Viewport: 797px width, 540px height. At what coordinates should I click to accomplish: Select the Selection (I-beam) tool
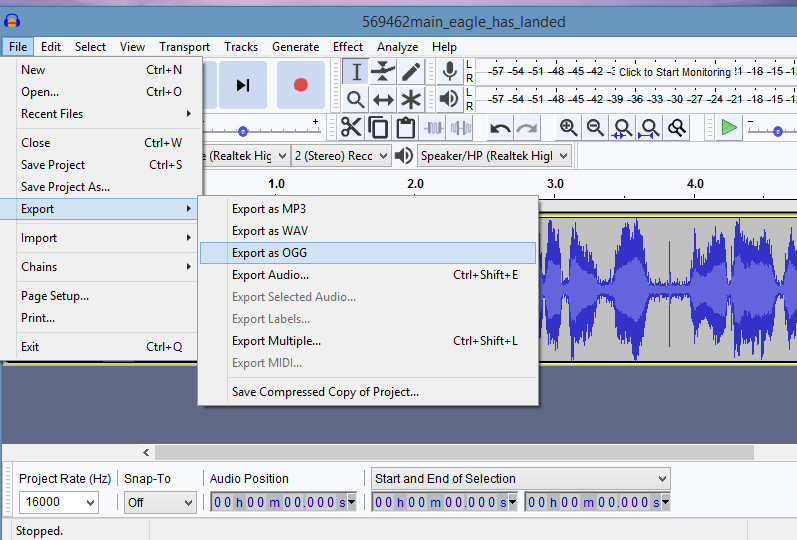tap(356, 72)
